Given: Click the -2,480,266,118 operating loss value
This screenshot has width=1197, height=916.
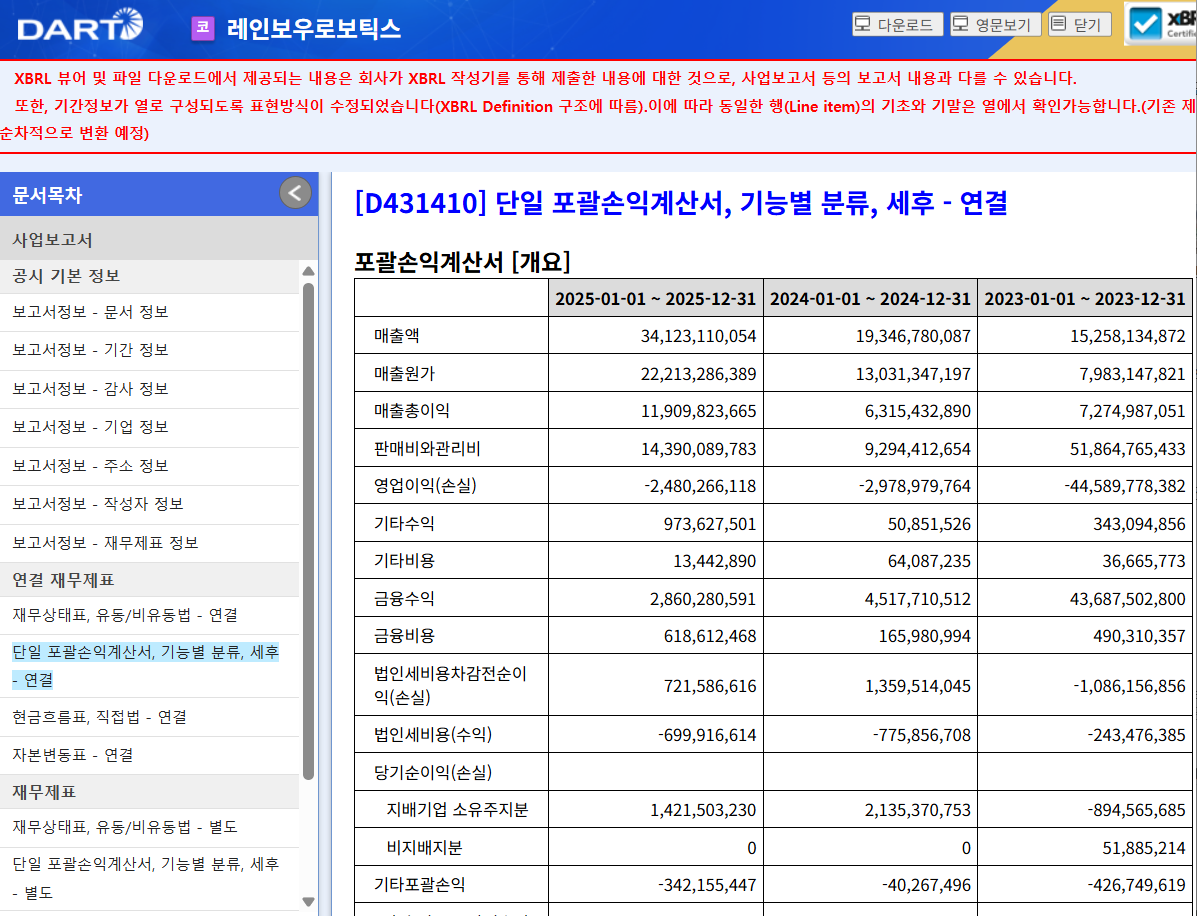Looking at the screenshot, I should coord(700,486).
